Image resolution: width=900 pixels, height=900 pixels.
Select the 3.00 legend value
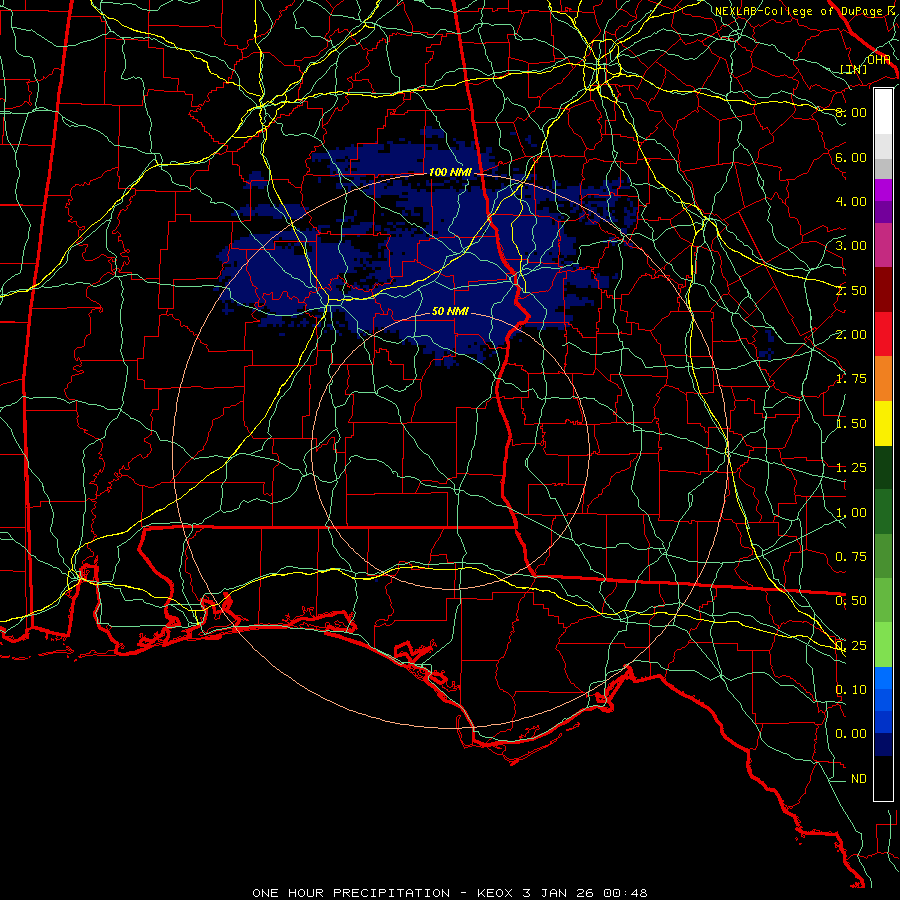click(851, 246)
